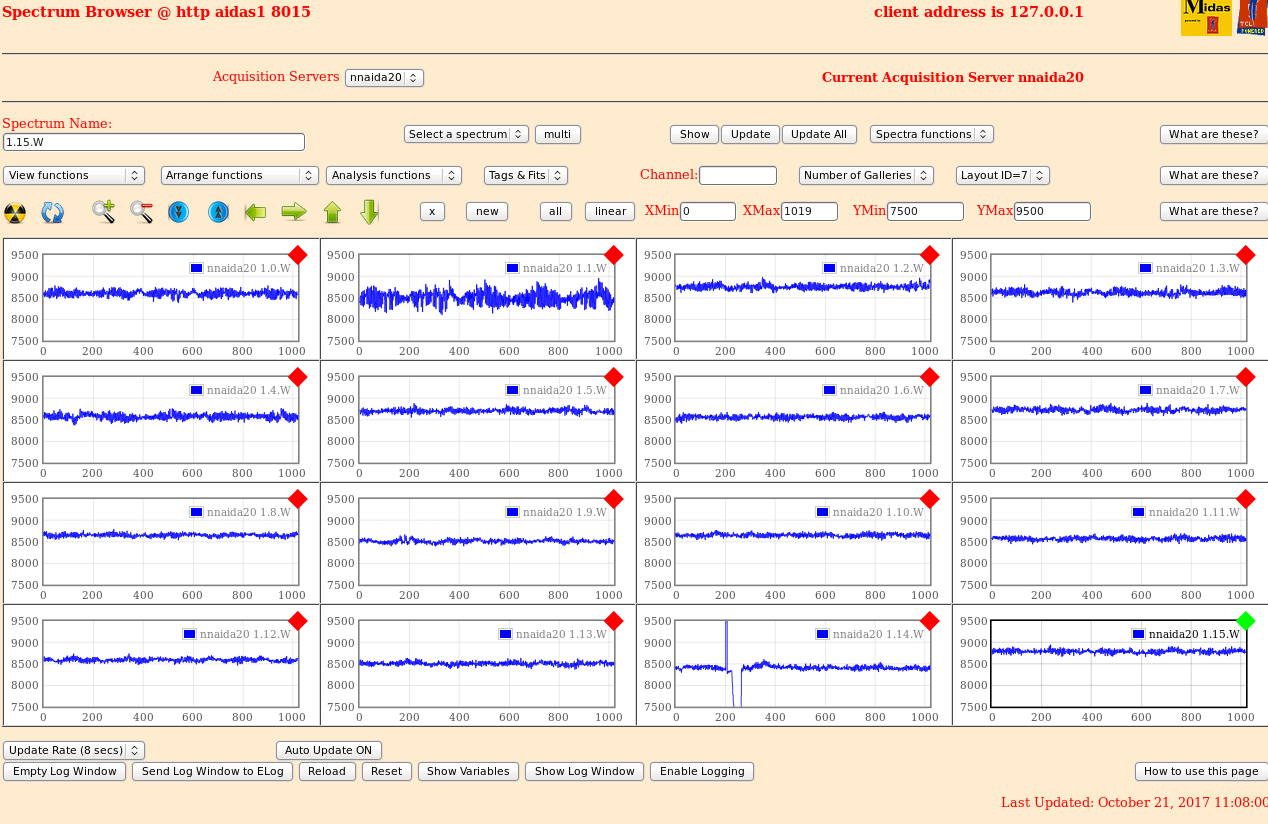Viewport: 1268px width, 824px height.
Task: Click the Update All button
Action: (x=819, y=134)
